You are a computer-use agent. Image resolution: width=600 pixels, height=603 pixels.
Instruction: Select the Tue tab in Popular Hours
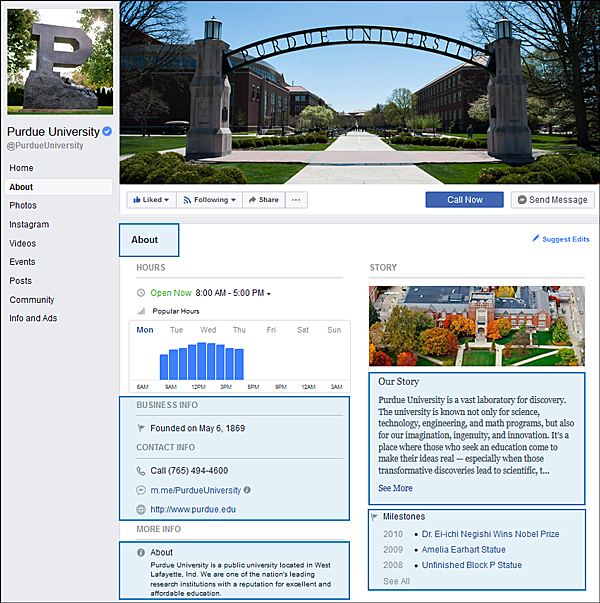[176, 330]
